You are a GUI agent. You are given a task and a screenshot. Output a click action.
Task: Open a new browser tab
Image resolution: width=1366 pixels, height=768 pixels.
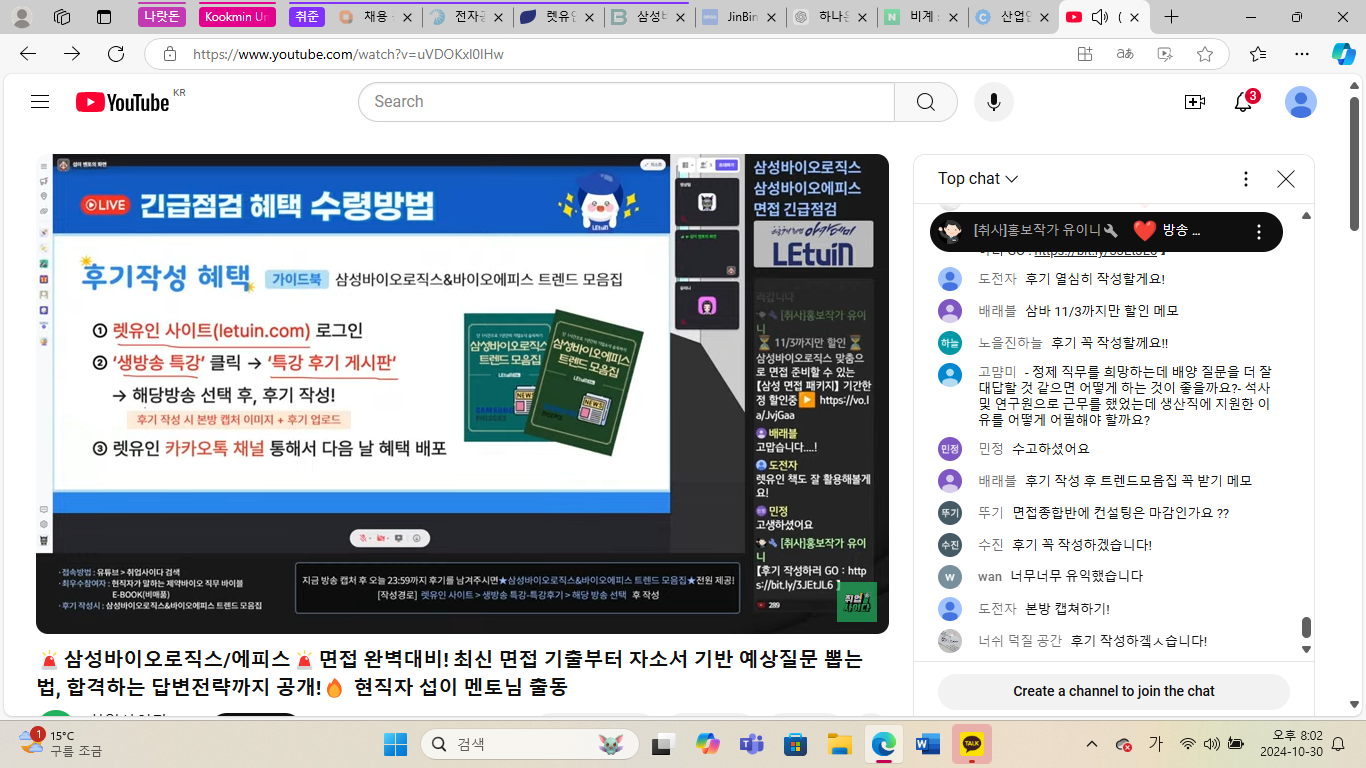[x=1172, y=17]
